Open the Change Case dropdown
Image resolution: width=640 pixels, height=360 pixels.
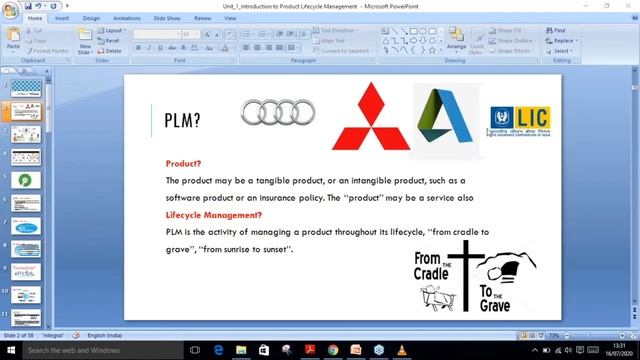click(209, 48)
